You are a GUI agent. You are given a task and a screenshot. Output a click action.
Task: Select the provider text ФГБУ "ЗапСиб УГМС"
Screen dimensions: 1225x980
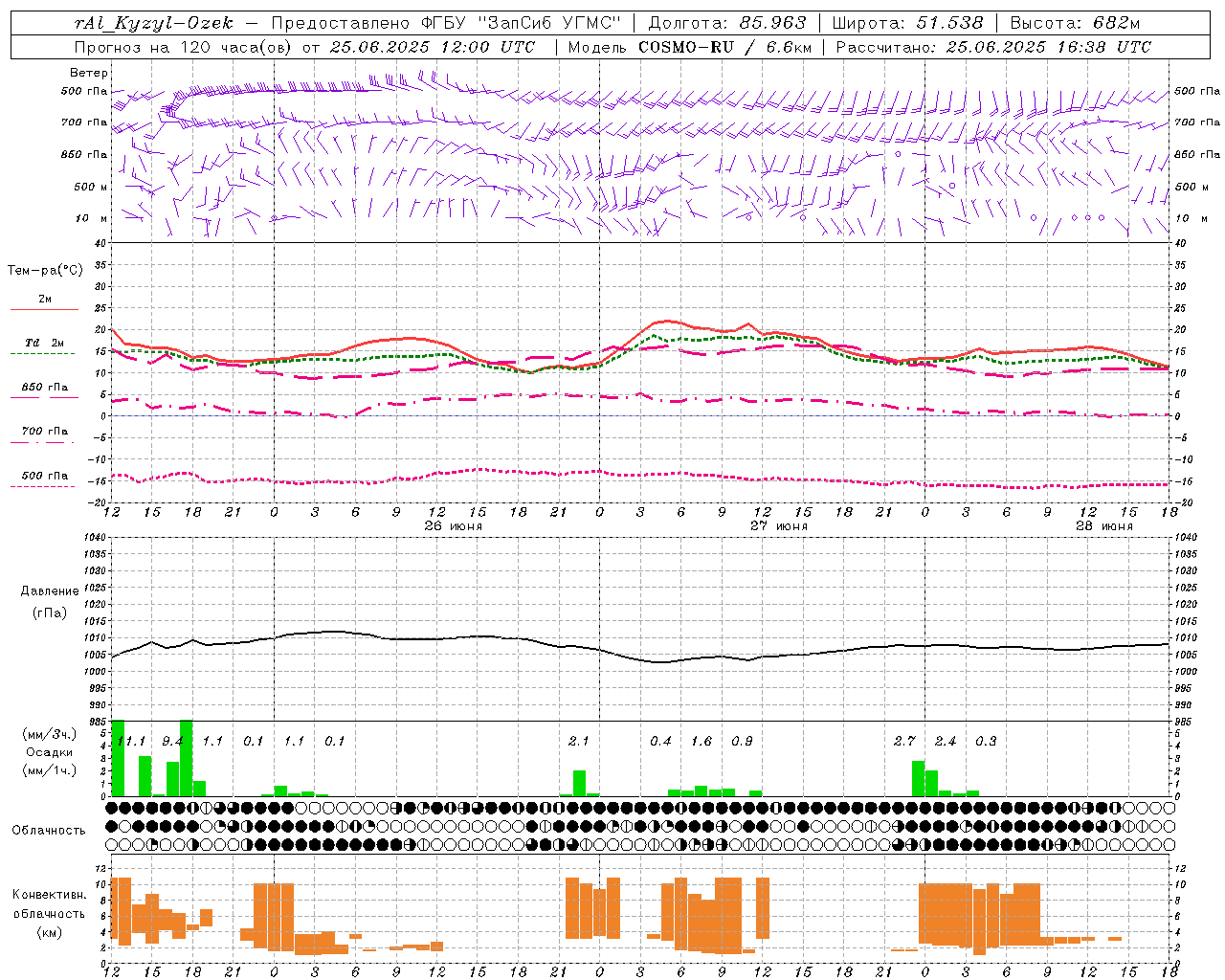click(x=522, y=23)
